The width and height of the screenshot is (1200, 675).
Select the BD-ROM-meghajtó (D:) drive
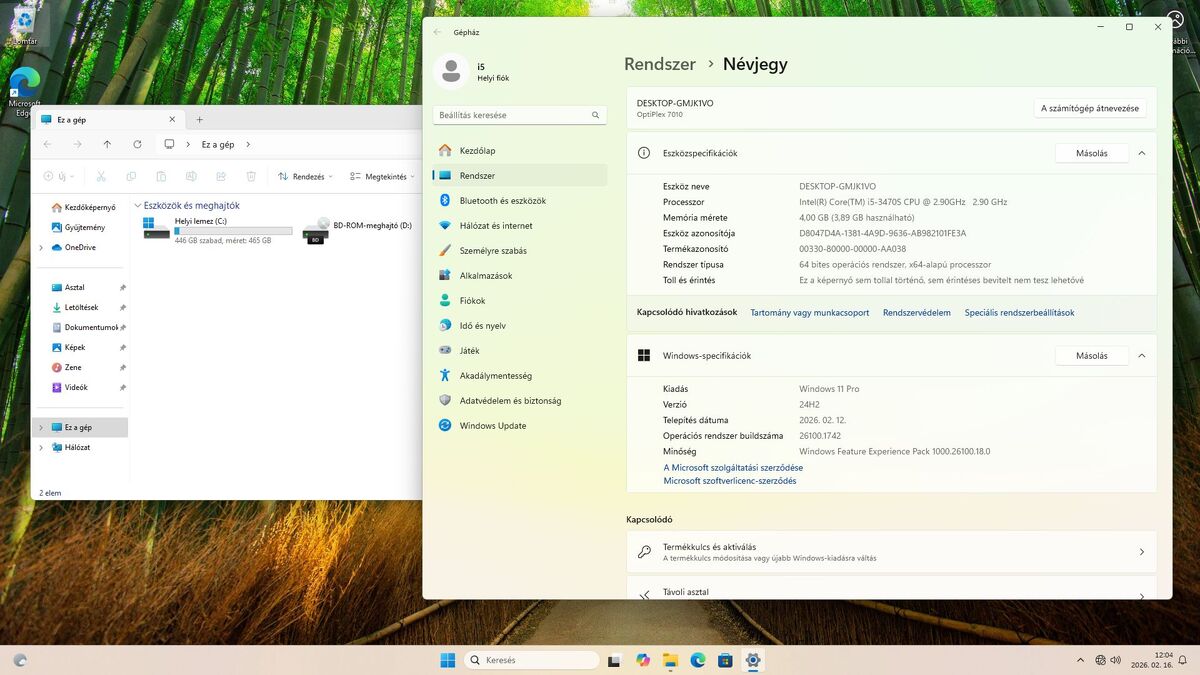(357, 231)
